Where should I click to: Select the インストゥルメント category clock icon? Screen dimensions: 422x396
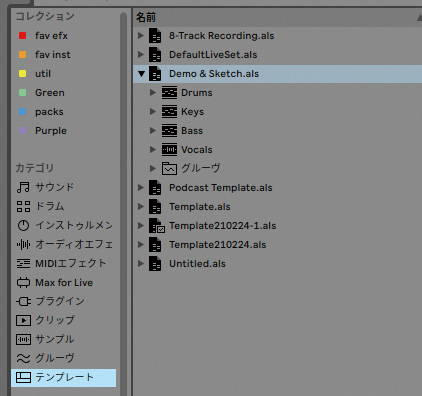[x=23, y=225]
